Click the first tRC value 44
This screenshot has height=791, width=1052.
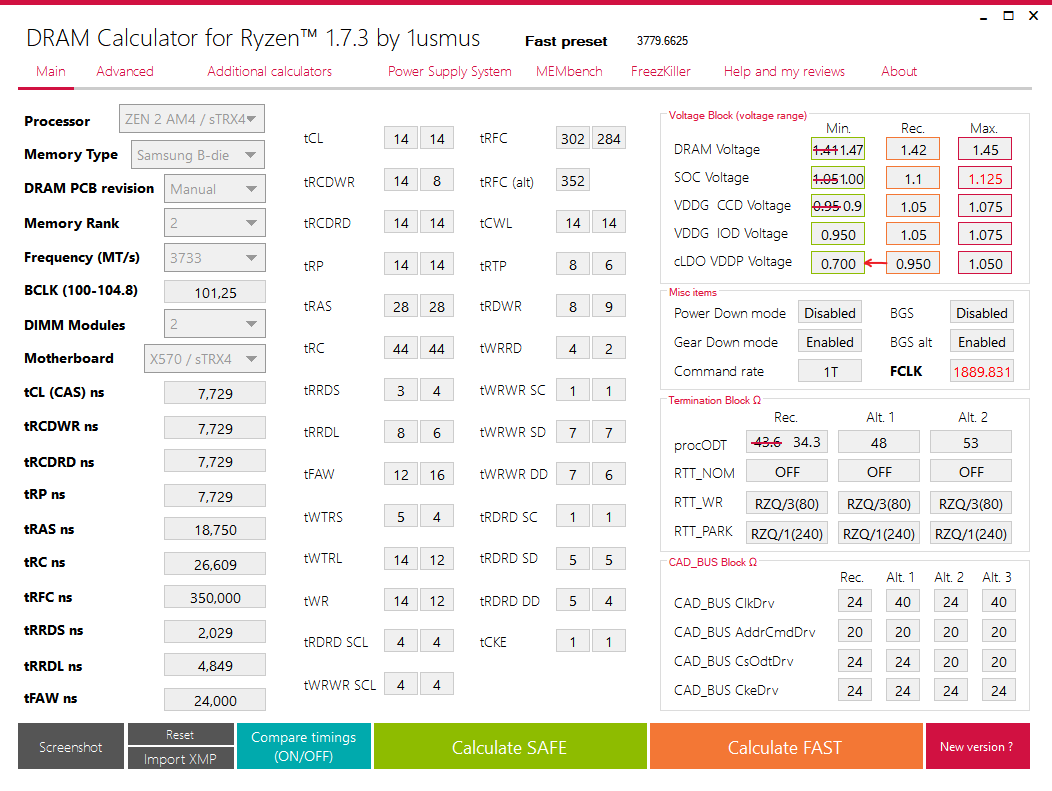[x=401, y=348]
